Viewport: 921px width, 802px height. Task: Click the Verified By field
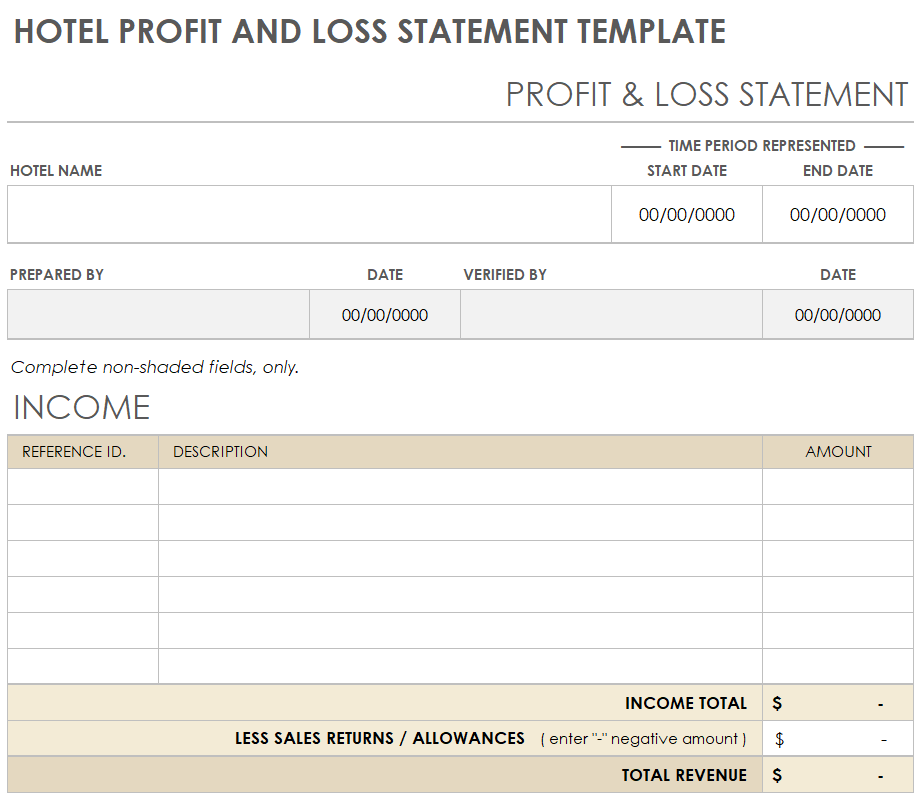click(611, 315)
